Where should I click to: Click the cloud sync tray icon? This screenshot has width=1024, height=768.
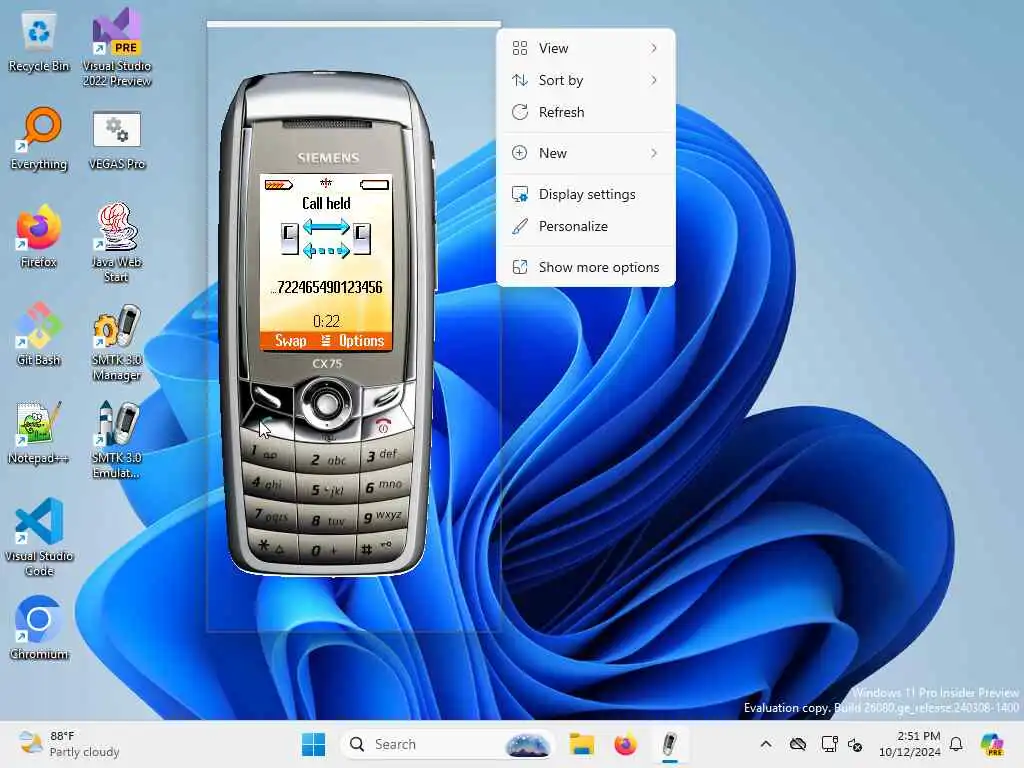(x=798, y=744)
